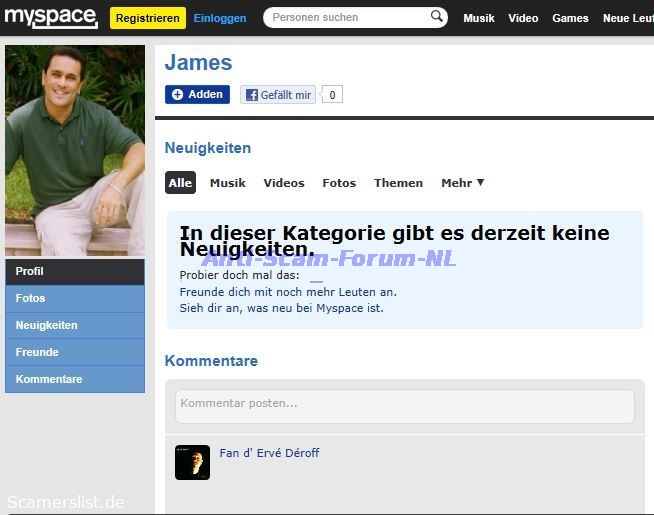Image resolution: width=654 pixels, height=515 pixels.
Task: Open the Themen news tab
Action: (398, 183)
